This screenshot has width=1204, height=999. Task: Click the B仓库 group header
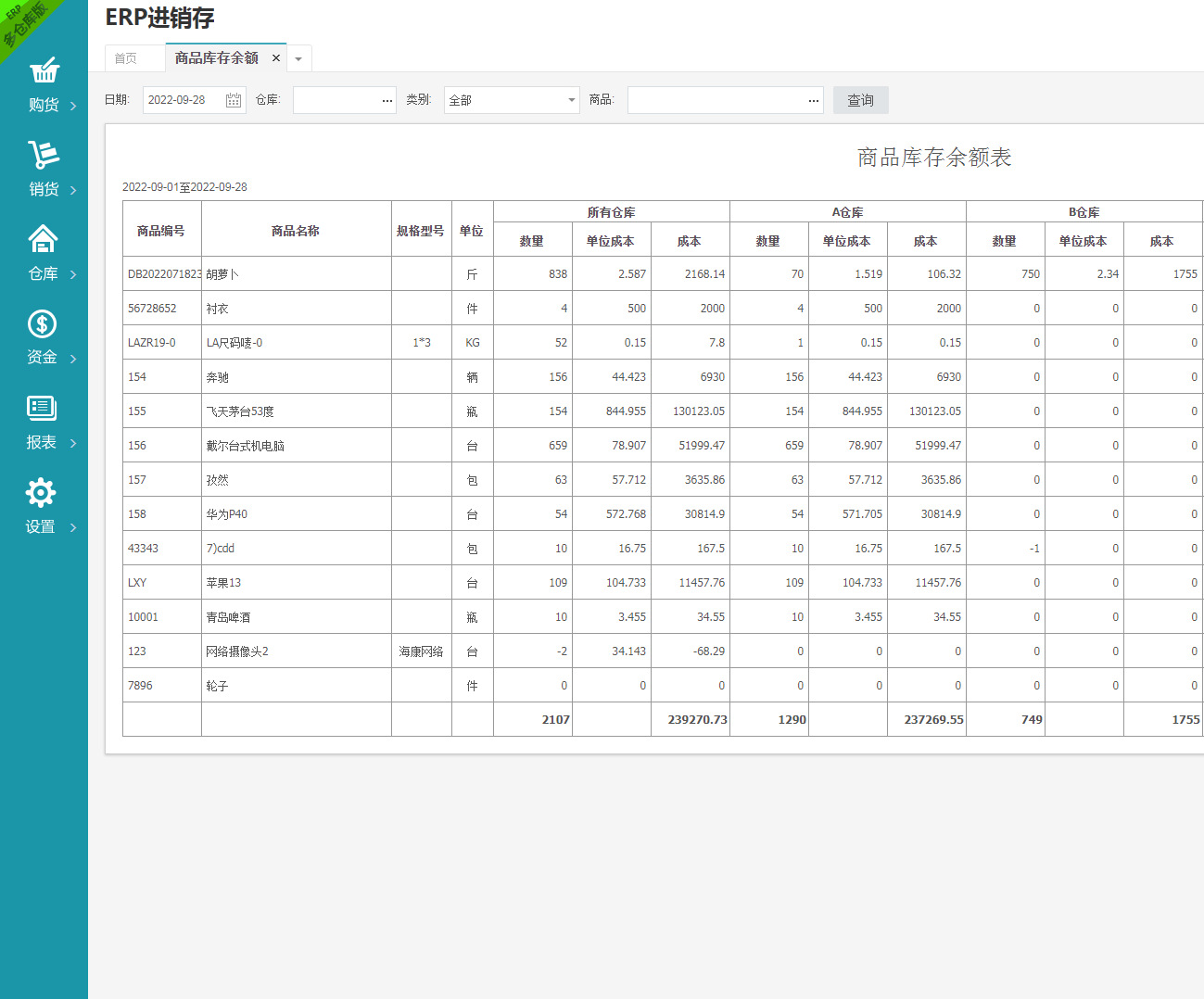click(1084, 212)
